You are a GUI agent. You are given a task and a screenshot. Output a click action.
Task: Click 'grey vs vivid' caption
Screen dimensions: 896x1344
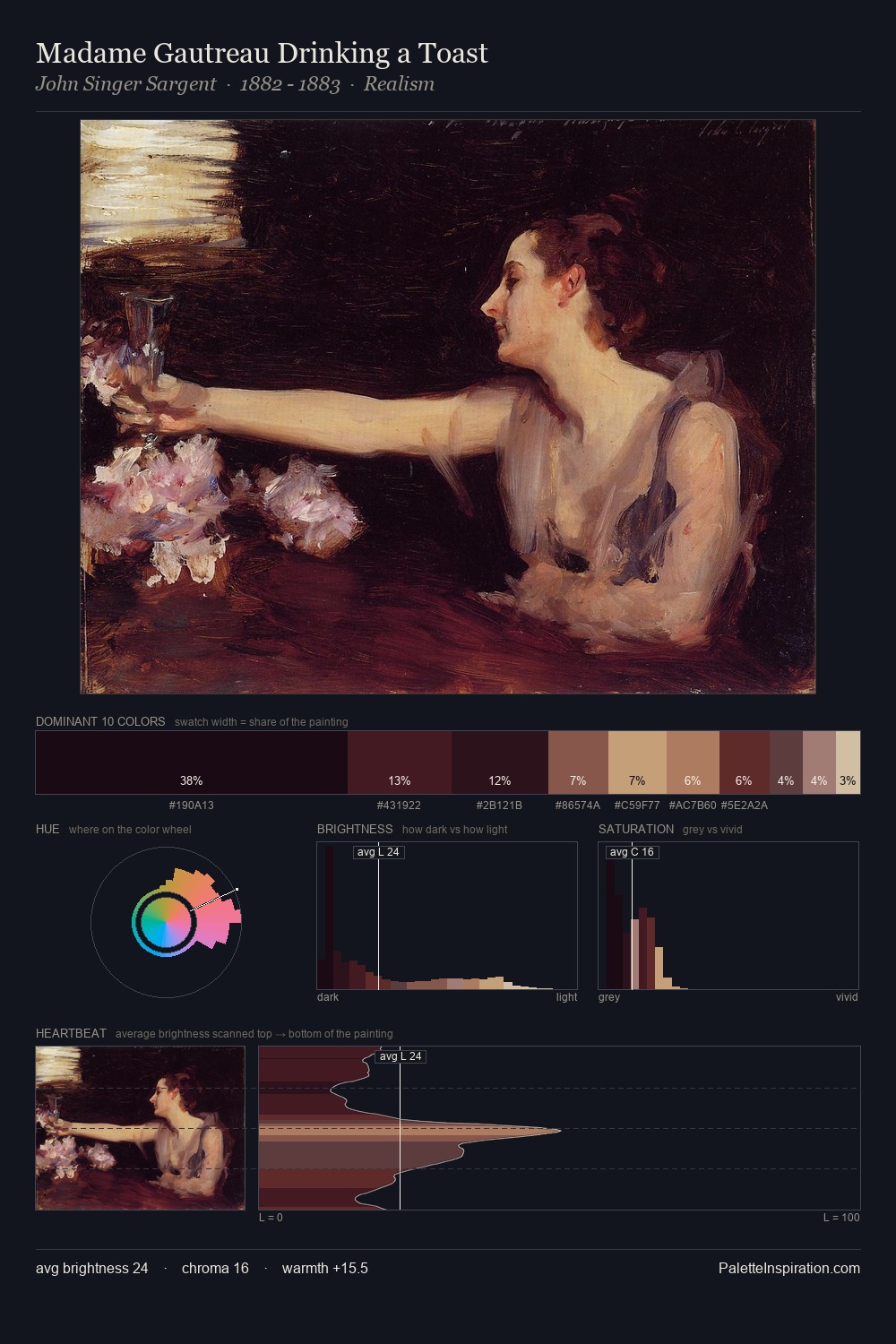pyautogui.click(x=712, y=830)
